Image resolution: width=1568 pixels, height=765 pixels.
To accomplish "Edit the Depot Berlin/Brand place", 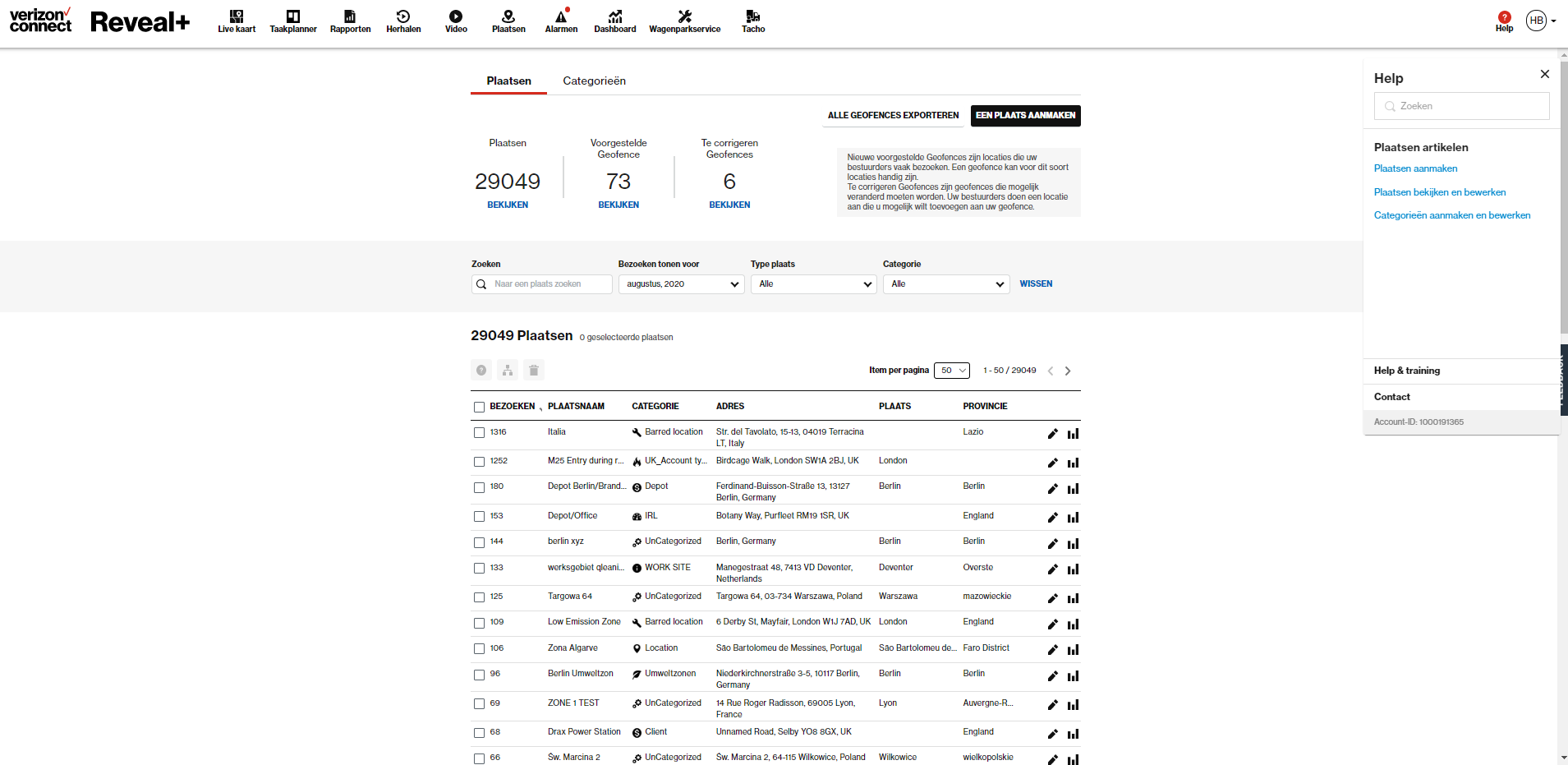I will coord(1052,489).
